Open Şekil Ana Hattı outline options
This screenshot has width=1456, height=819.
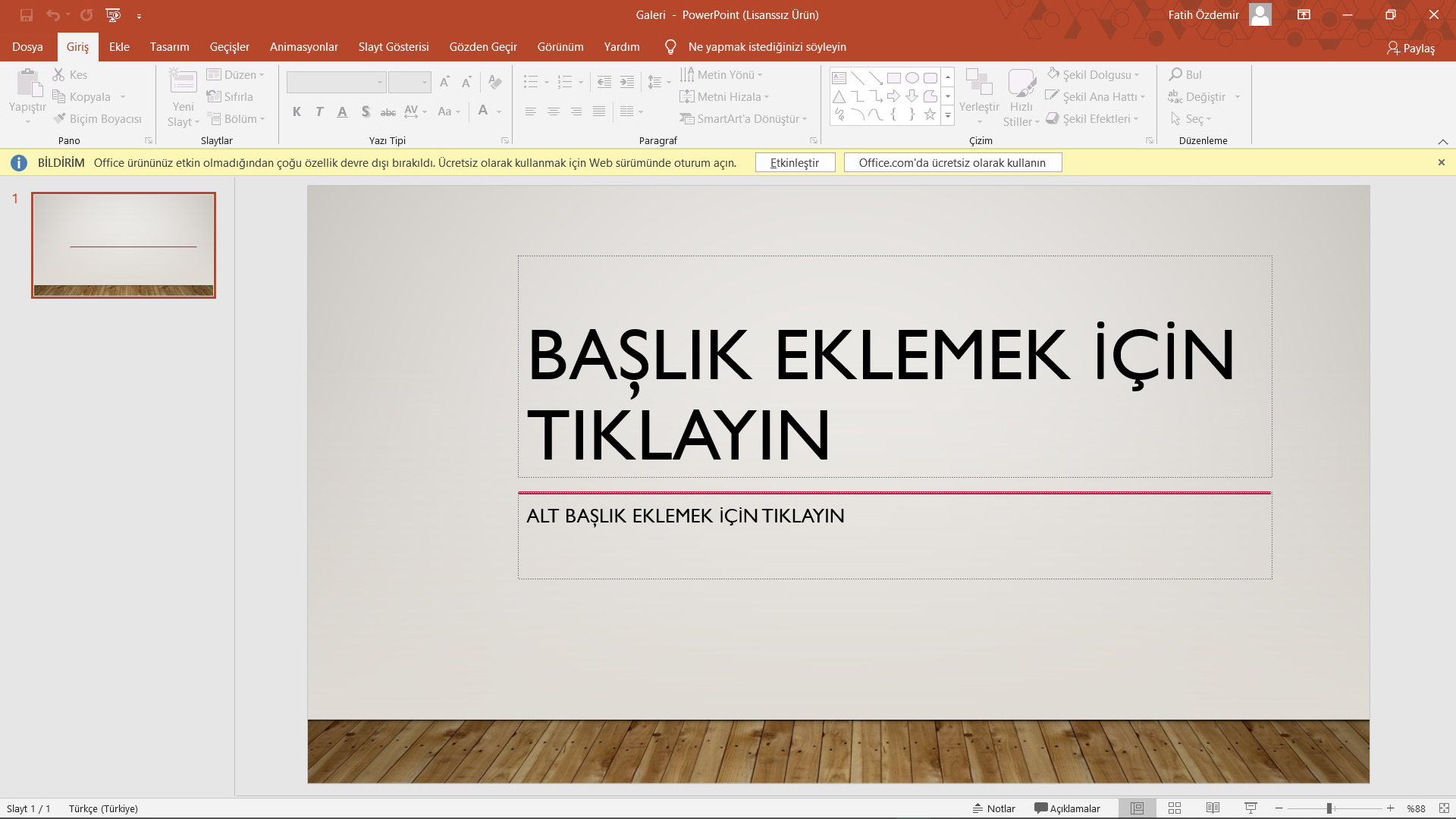(x=1096, y=96)
